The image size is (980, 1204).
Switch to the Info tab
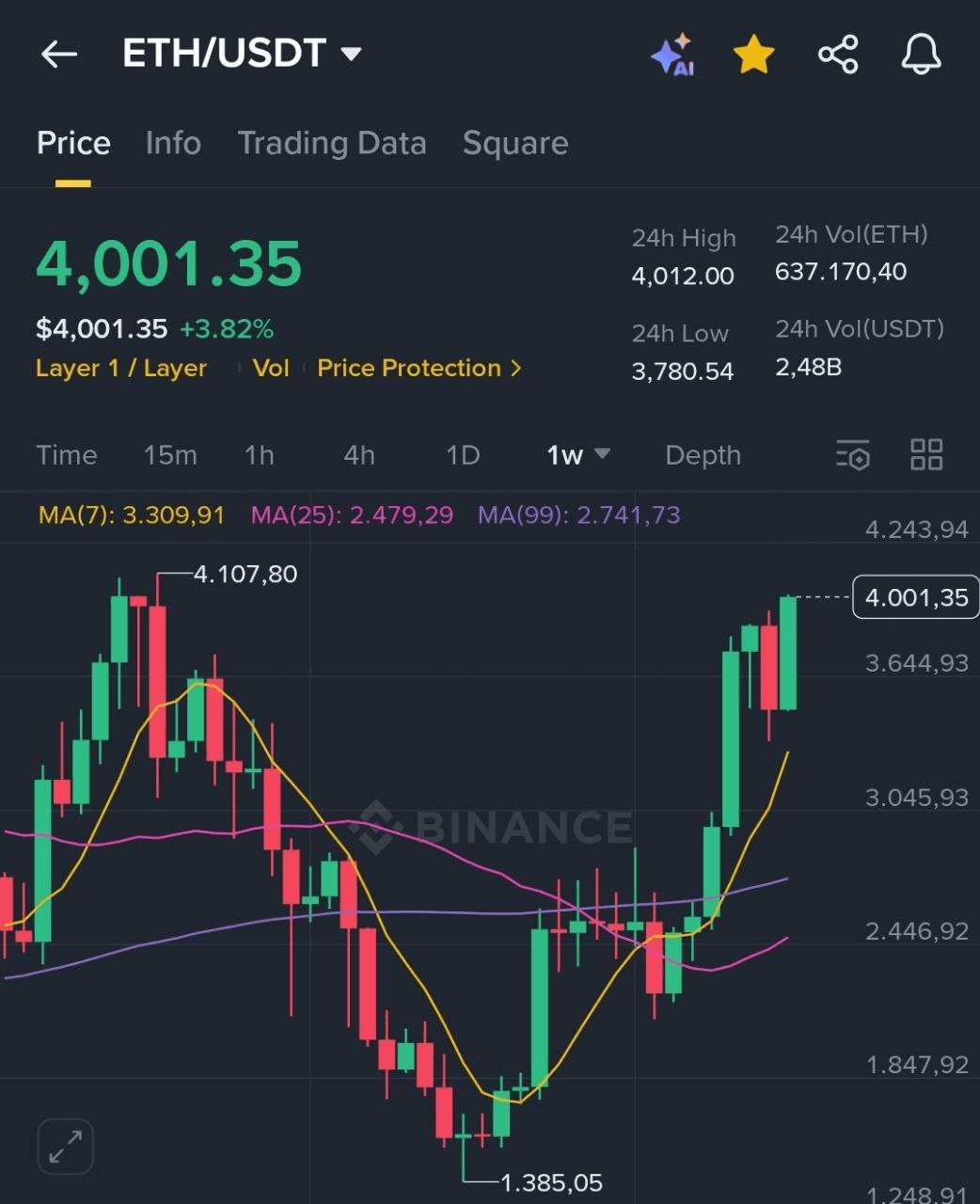(x=173, y=143)
